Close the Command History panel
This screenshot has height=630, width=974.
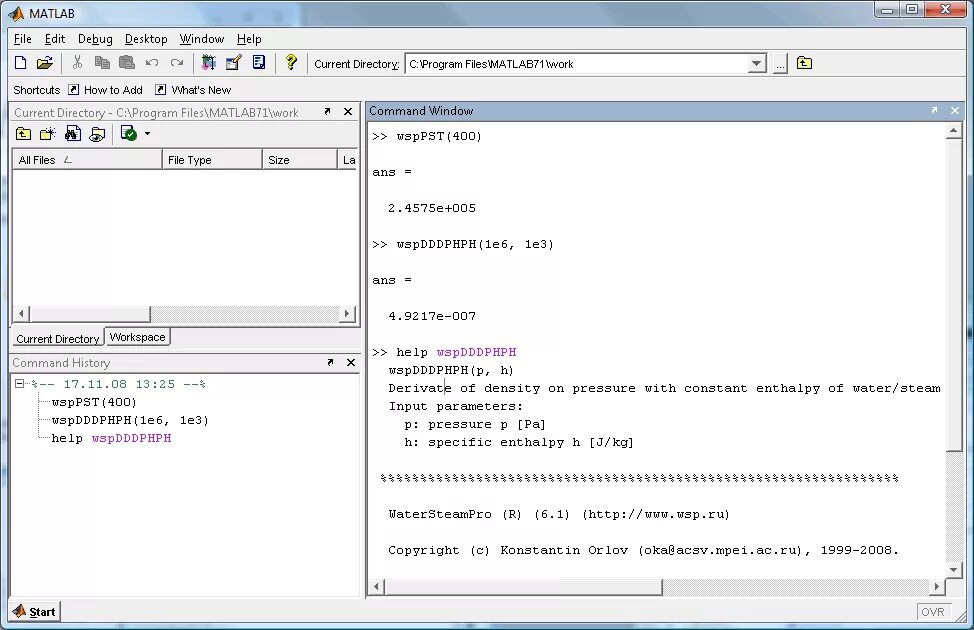point(351,362)
